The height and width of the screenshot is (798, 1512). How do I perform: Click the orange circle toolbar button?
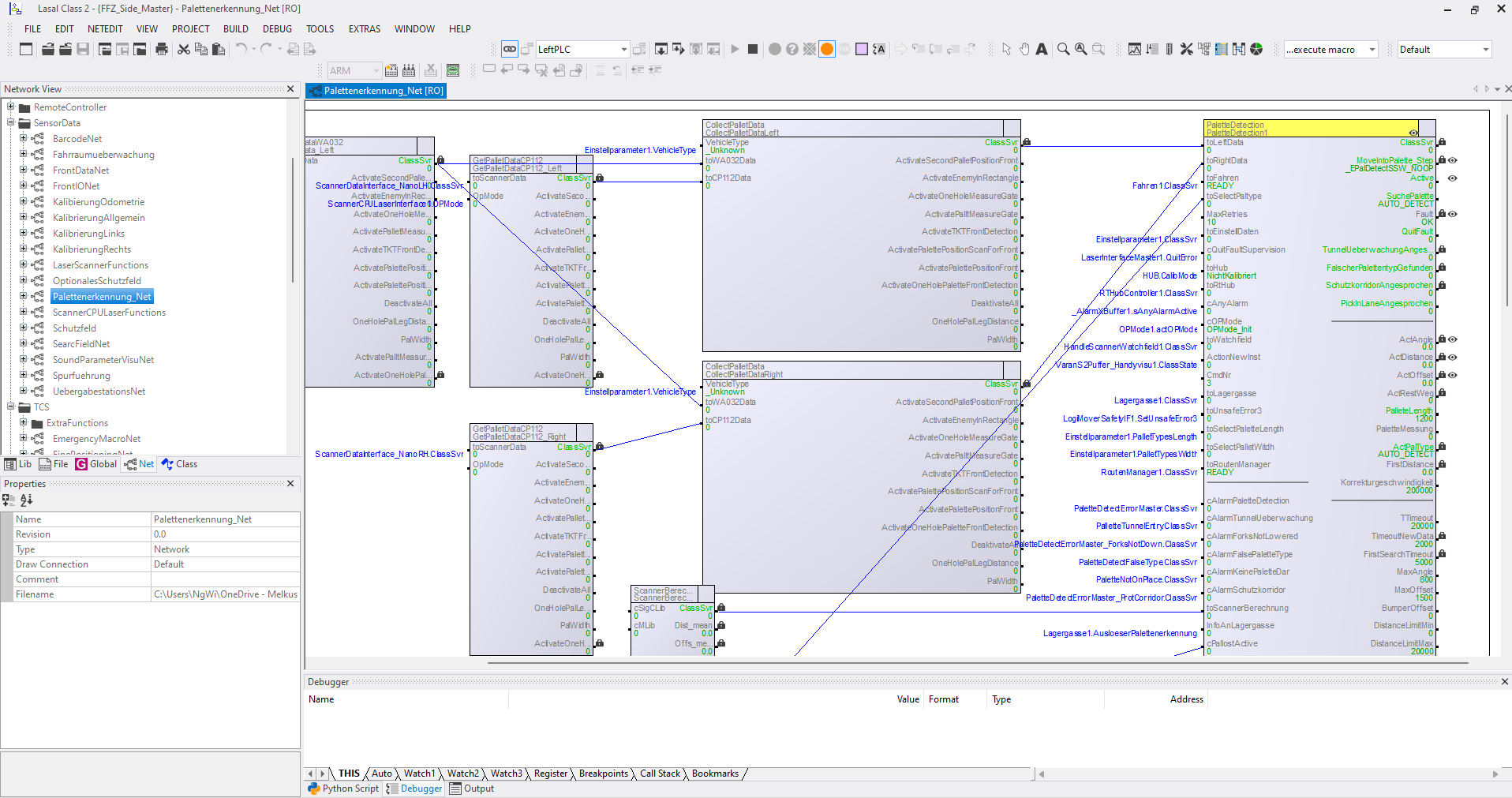pyautogui.click(x=827, y=49)
